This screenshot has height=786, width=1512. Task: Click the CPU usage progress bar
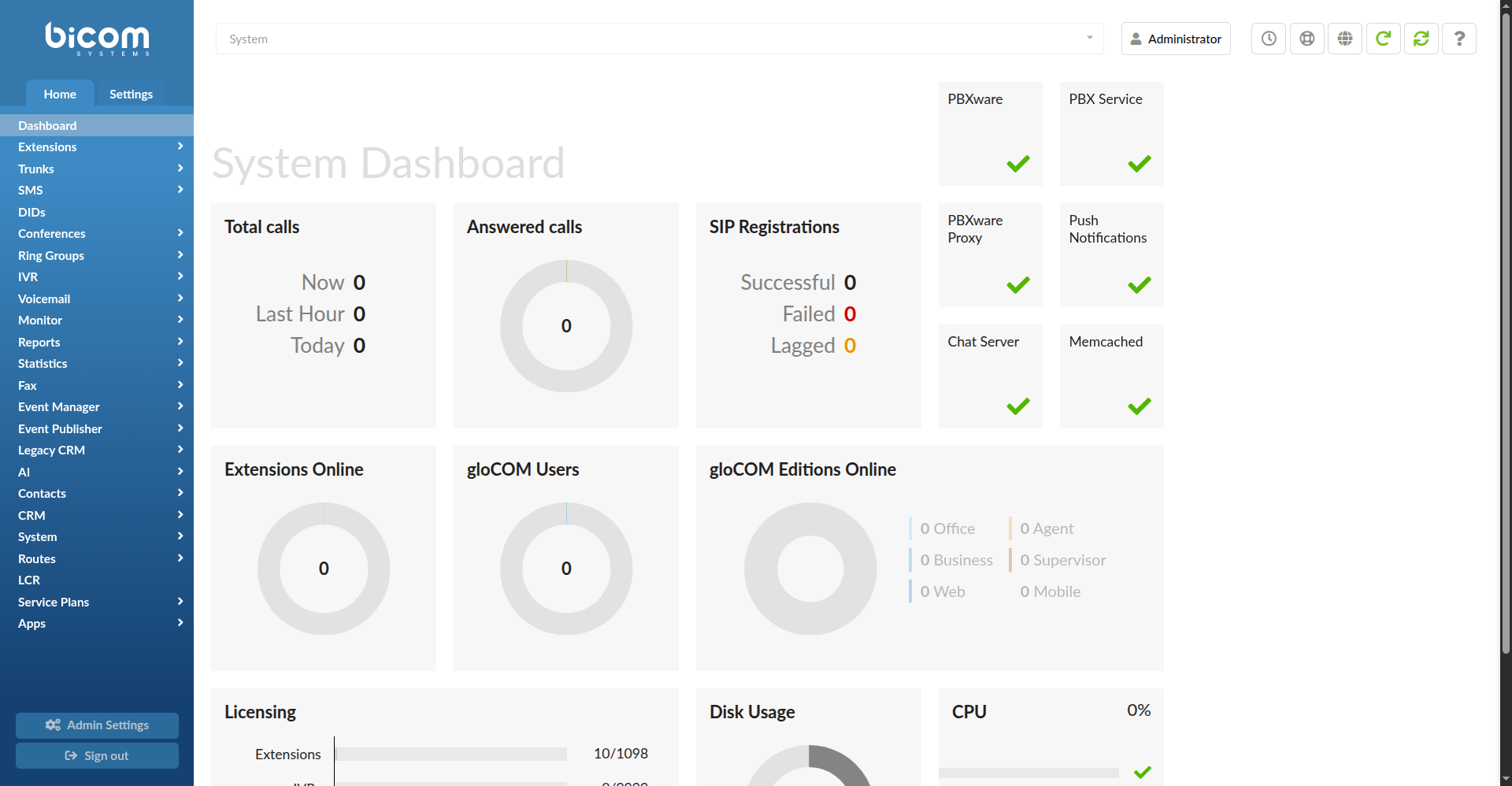tap(1028, 773)
